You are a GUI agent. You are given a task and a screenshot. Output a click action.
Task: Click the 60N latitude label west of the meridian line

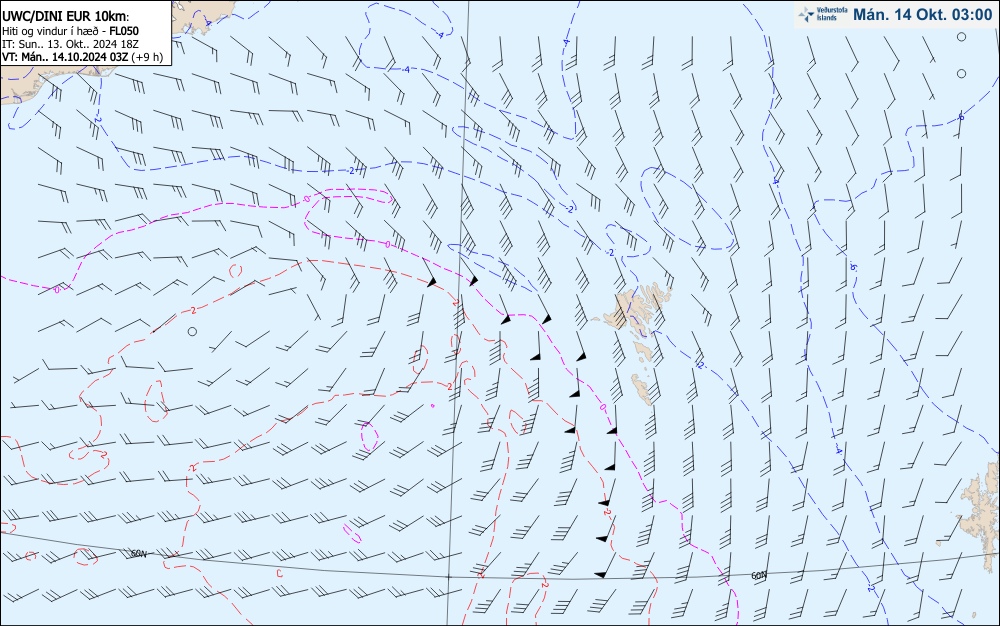[138, 553]
